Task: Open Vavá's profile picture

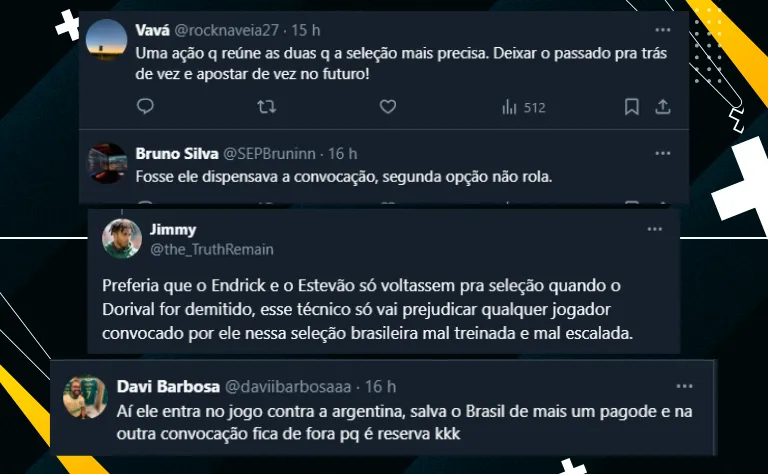Action: pos(107,40)
